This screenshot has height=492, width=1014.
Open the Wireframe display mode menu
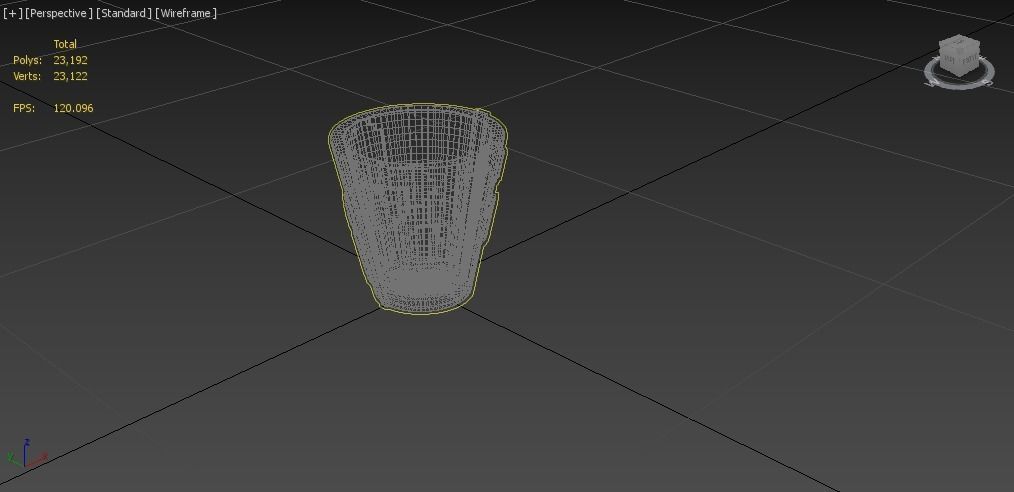pyautogui.click(x=186, y=13)
